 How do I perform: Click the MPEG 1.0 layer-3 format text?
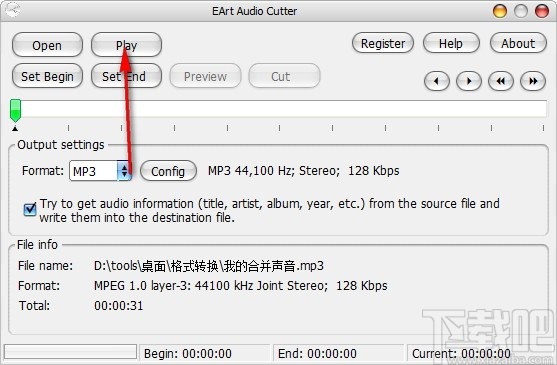[240, 286]
